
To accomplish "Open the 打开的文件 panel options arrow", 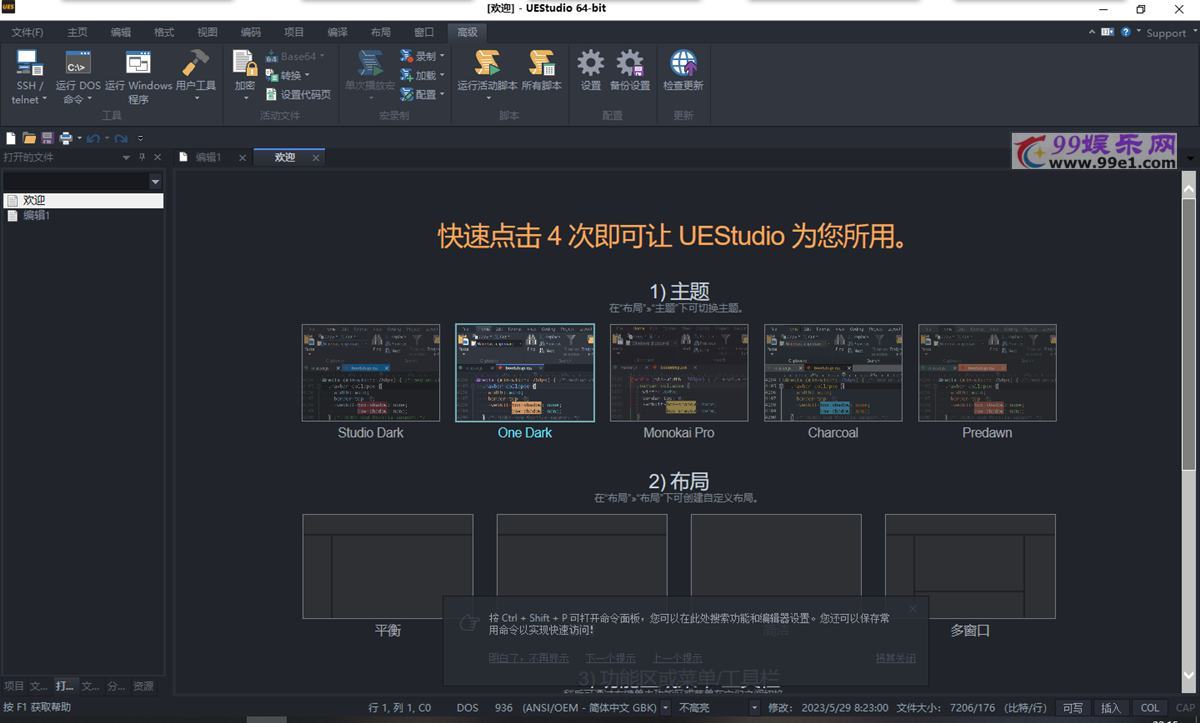I will [x=126, y=157].
